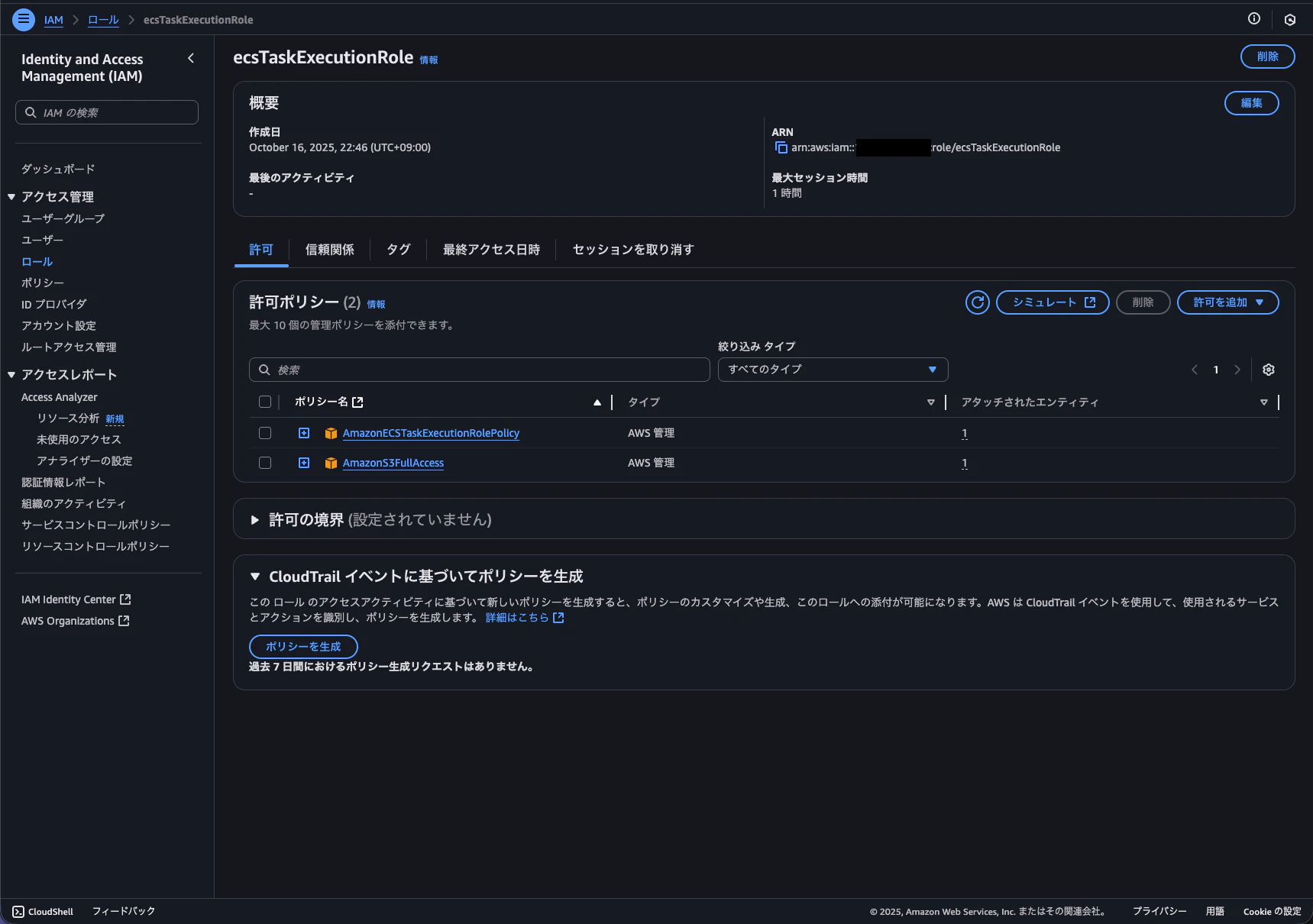
Task: Open ID プロバイダ in the sidebar
Action: coord(54,304)
